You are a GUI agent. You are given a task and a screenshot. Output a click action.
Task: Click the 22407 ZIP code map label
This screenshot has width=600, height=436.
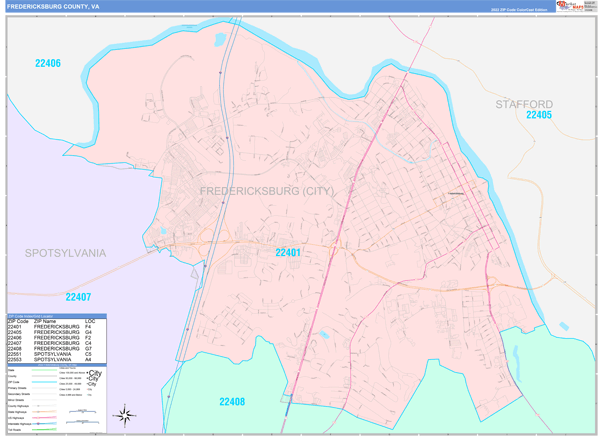(x=78, y=297)
